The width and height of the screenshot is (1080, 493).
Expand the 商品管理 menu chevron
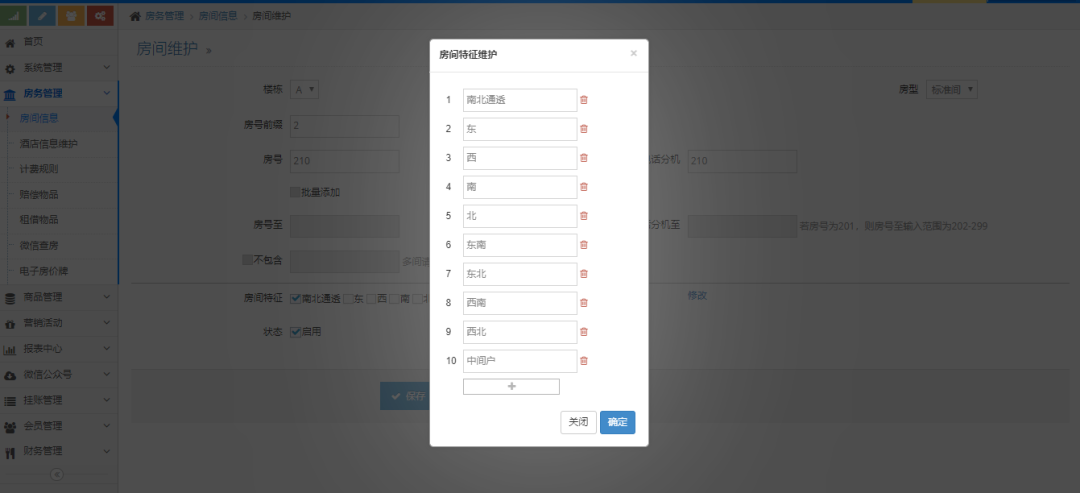point(107,297)
